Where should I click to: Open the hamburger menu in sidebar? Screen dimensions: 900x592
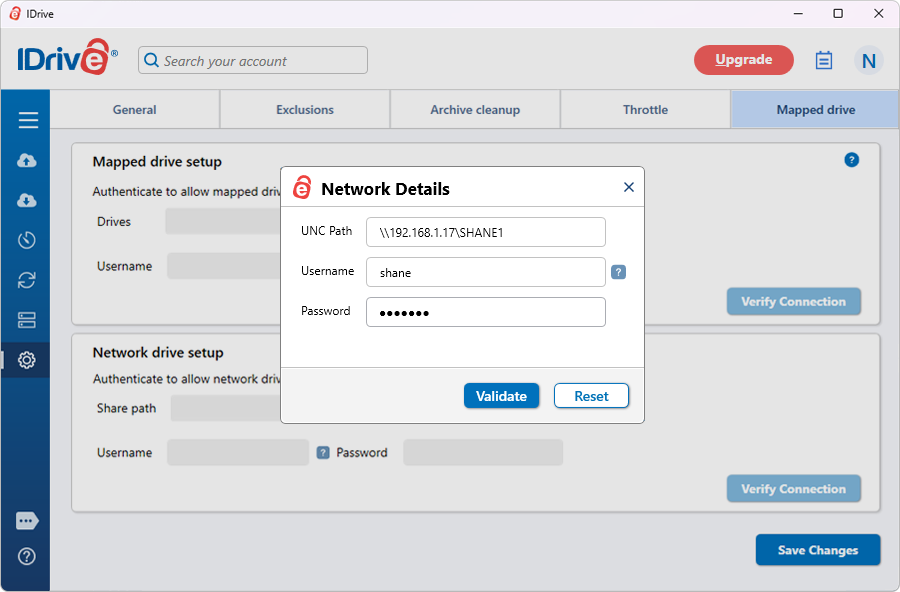[28, 120]
